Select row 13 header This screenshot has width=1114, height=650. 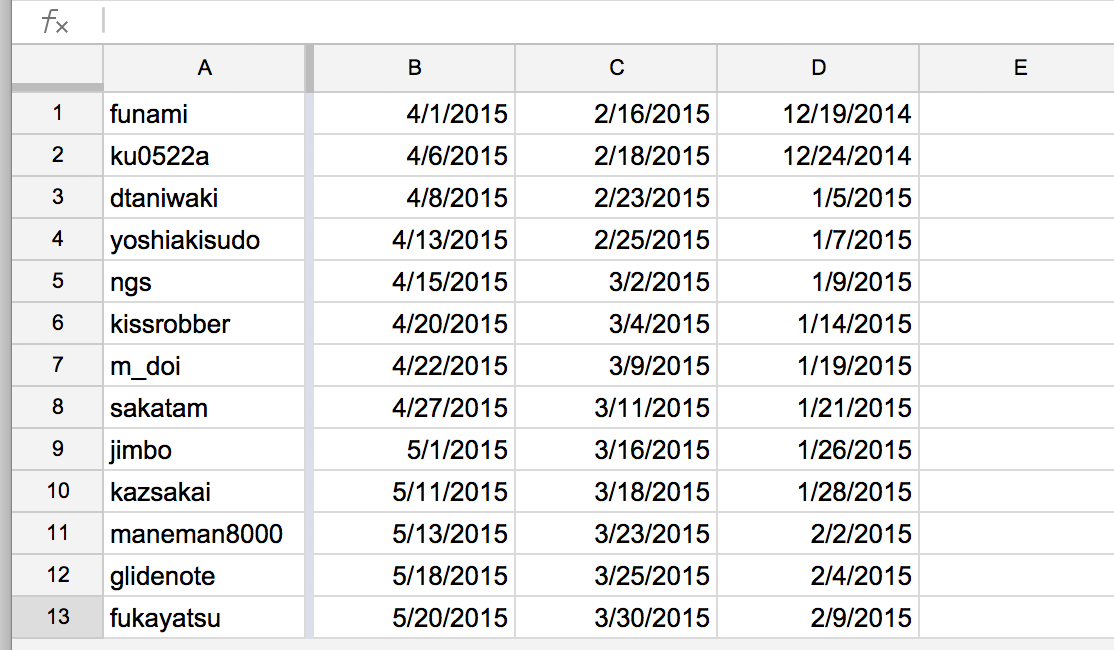point(57,617)
